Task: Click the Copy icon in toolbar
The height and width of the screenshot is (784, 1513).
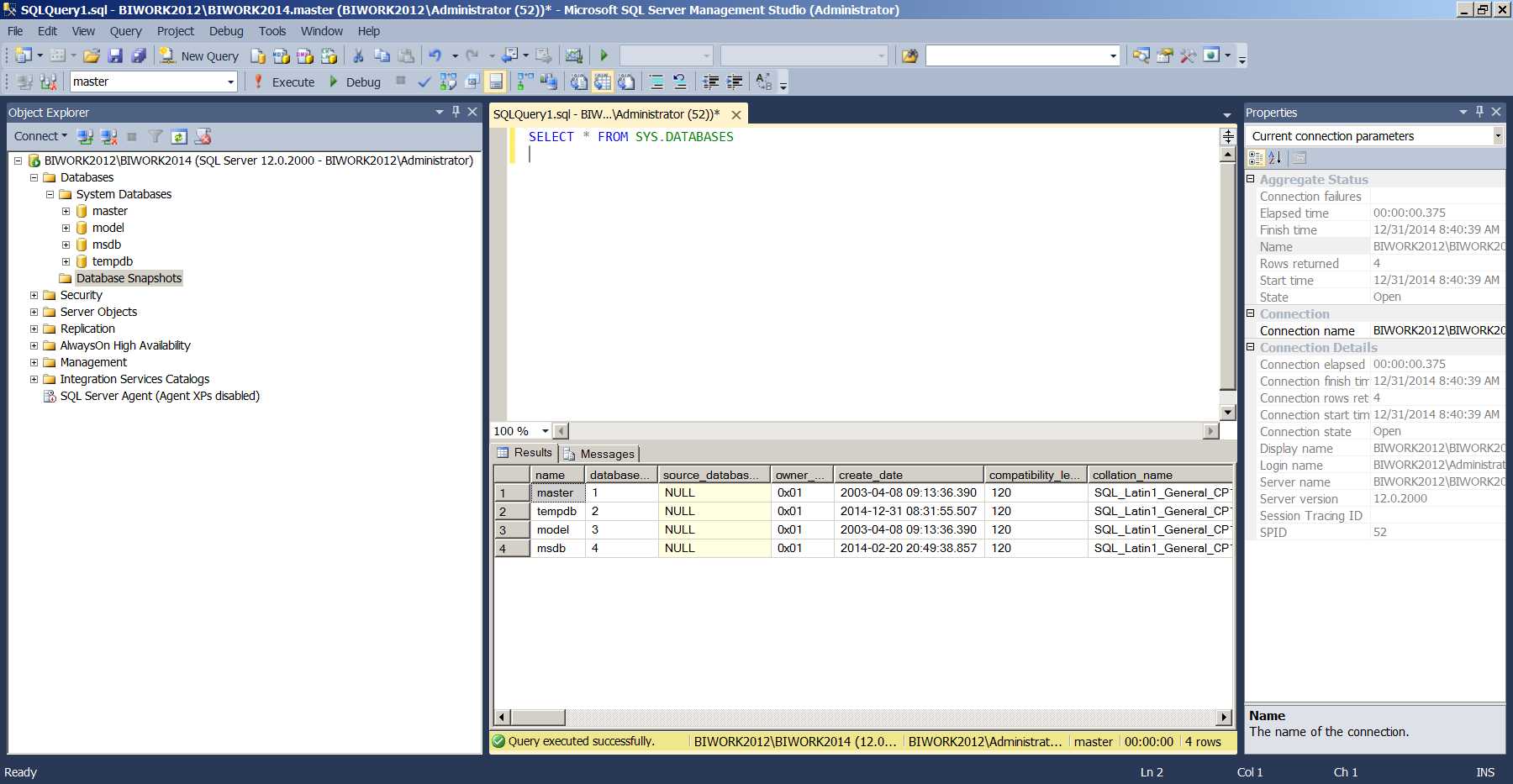Action: pyautogui.click(x=382, y=55)
